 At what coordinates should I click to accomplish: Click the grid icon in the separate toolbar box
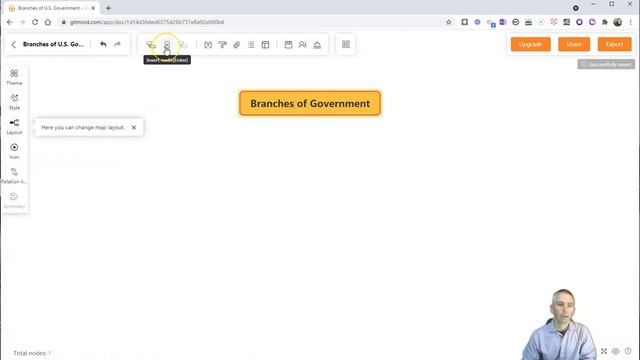346,44
